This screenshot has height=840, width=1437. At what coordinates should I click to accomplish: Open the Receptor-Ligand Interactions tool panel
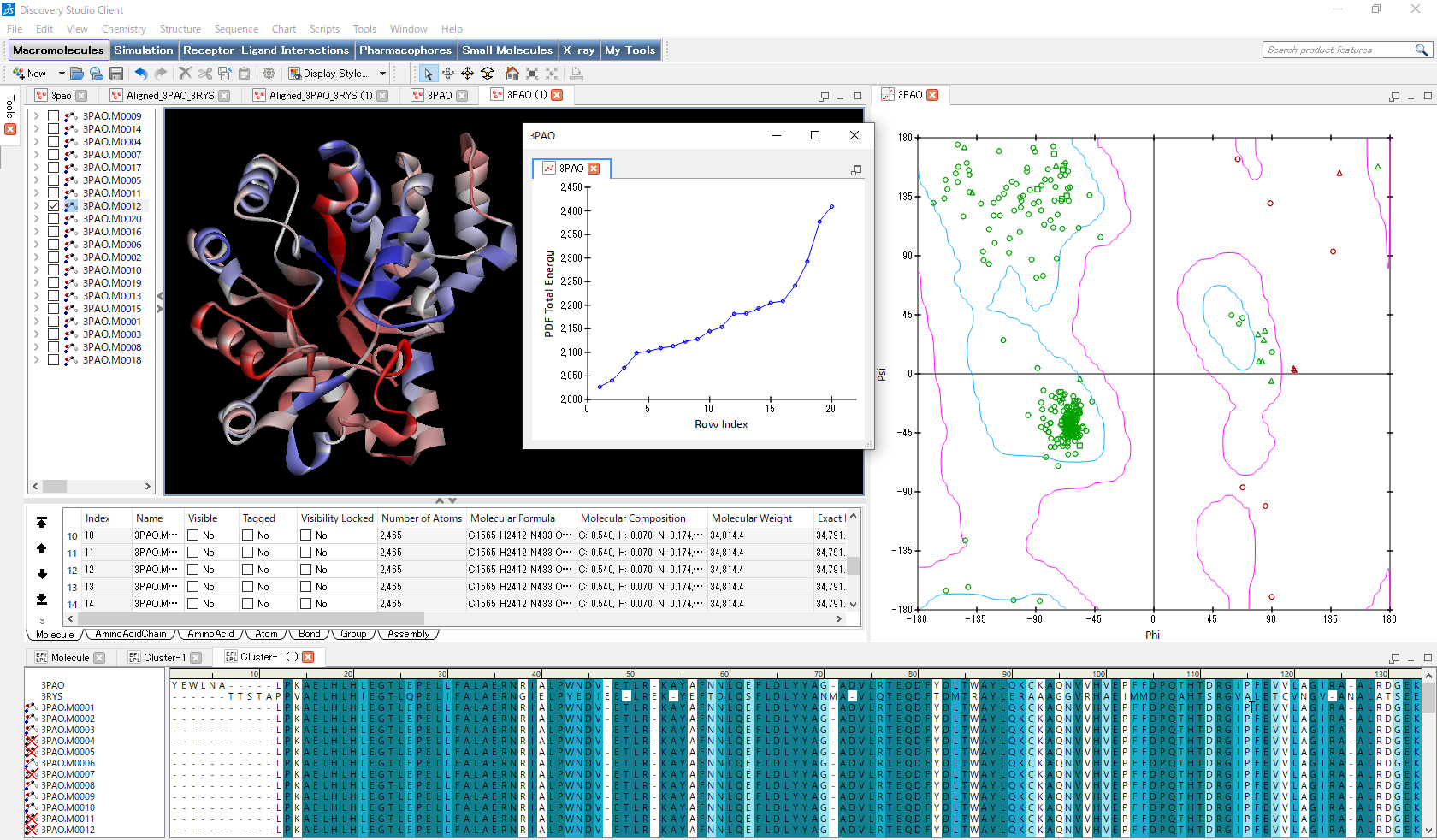[266, 50]
